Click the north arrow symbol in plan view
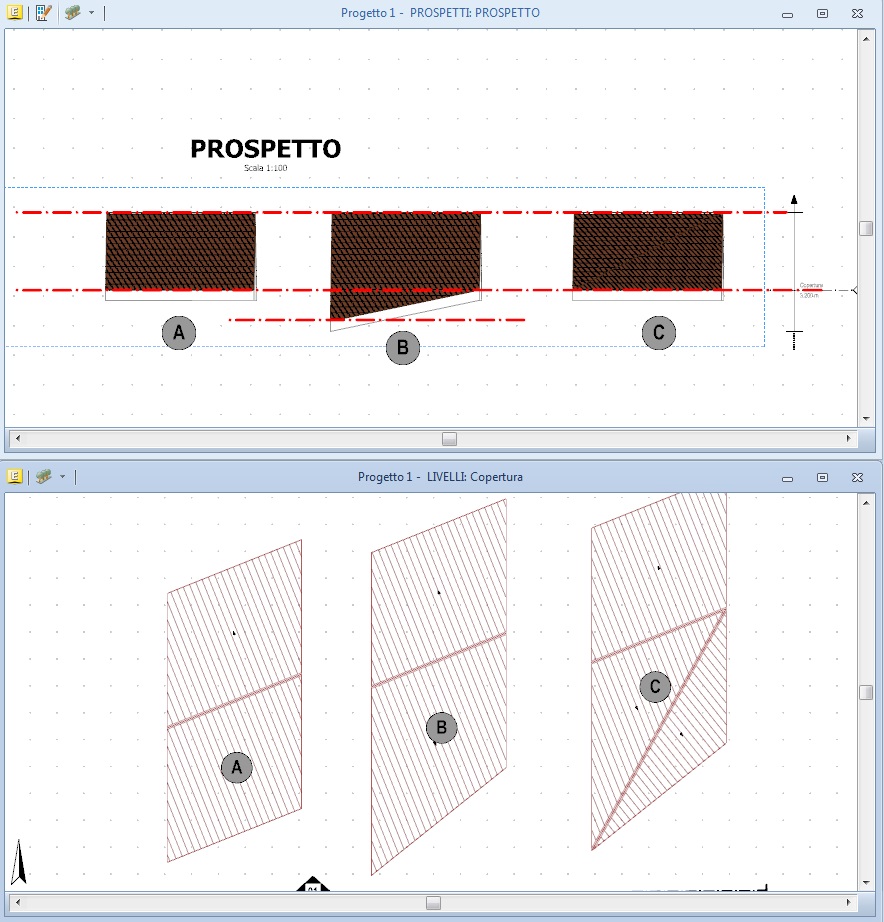The height and width of the screenshot is (922, 884). (18, 862)
